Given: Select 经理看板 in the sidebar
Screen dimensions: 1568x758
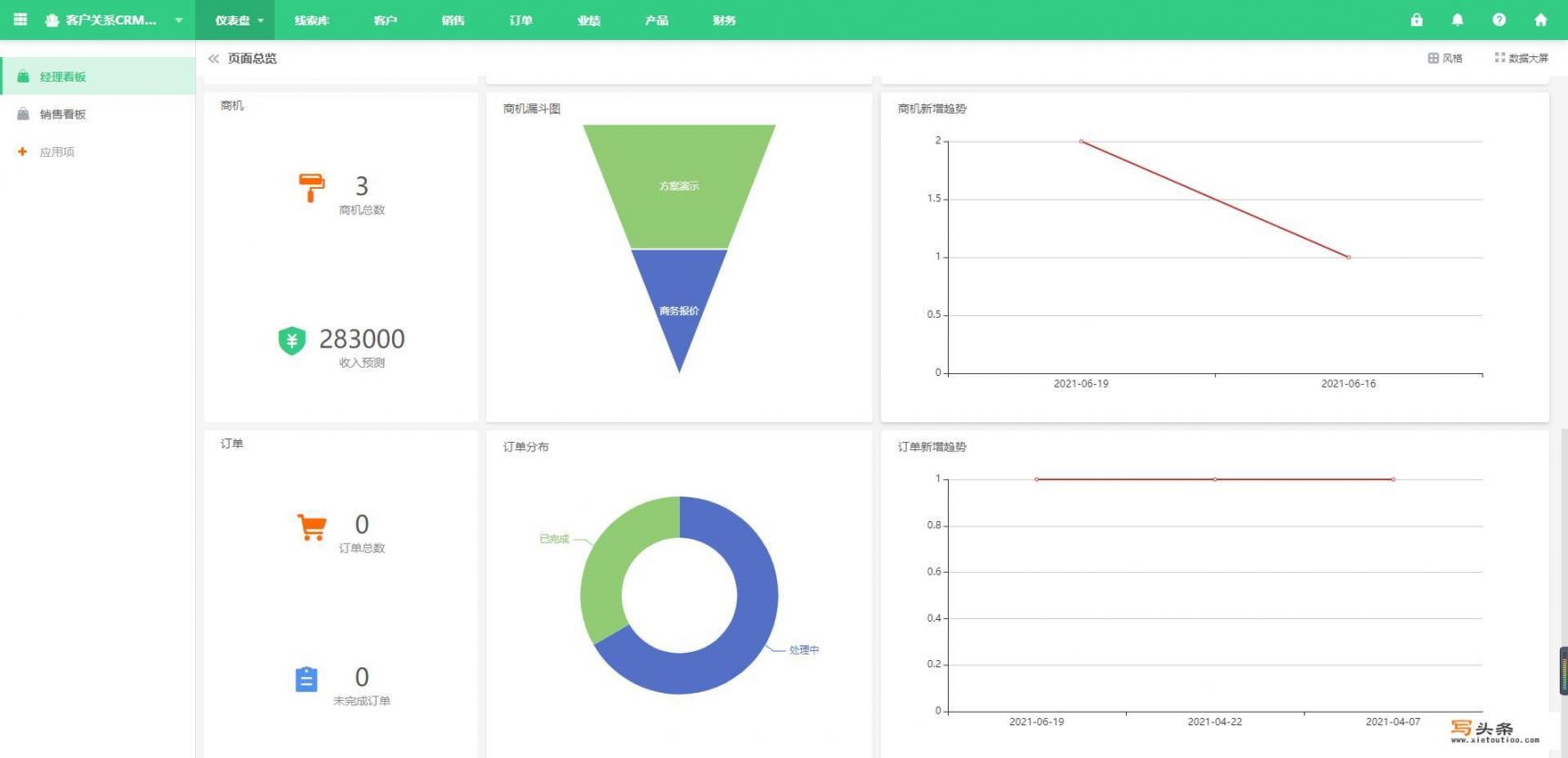Looking at the screenshot, I should click(x=98, y=76).
